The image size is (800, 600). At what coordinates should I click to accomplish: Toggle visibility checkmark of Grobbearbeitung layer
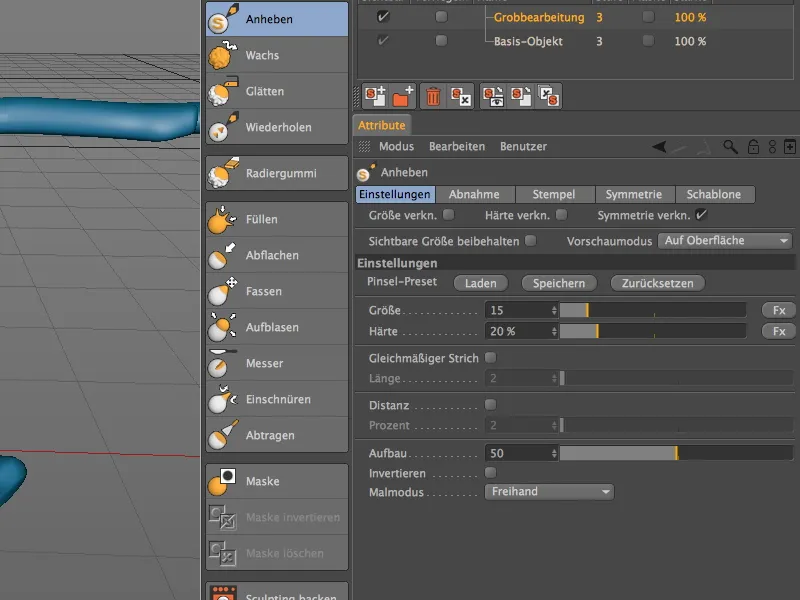[x=383, y=17]
